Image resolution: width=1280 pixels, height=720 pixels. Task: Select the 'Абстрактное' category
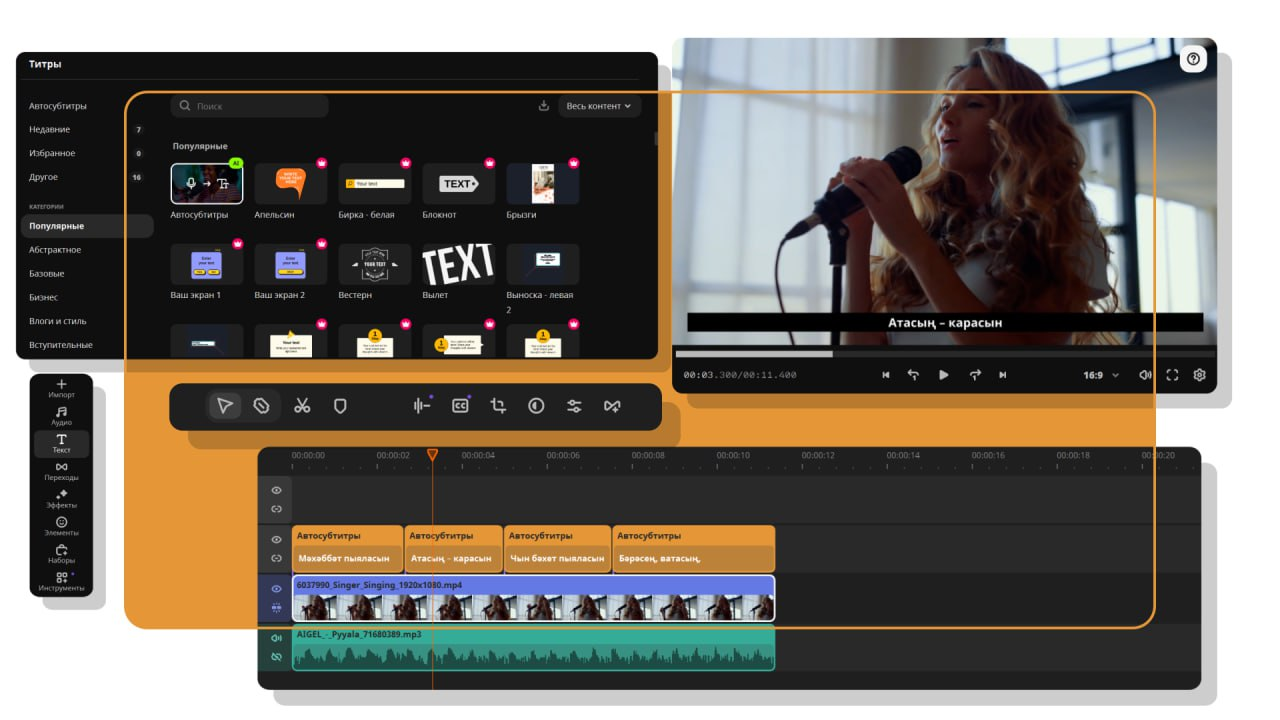pyautogui.click(x=55, y=250)
